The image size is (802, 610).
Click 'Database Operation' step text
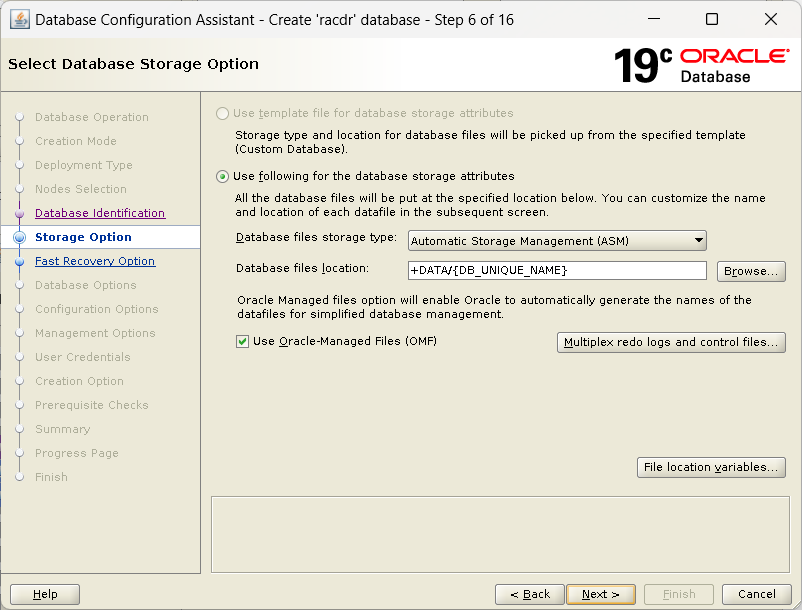coord(92,117)
